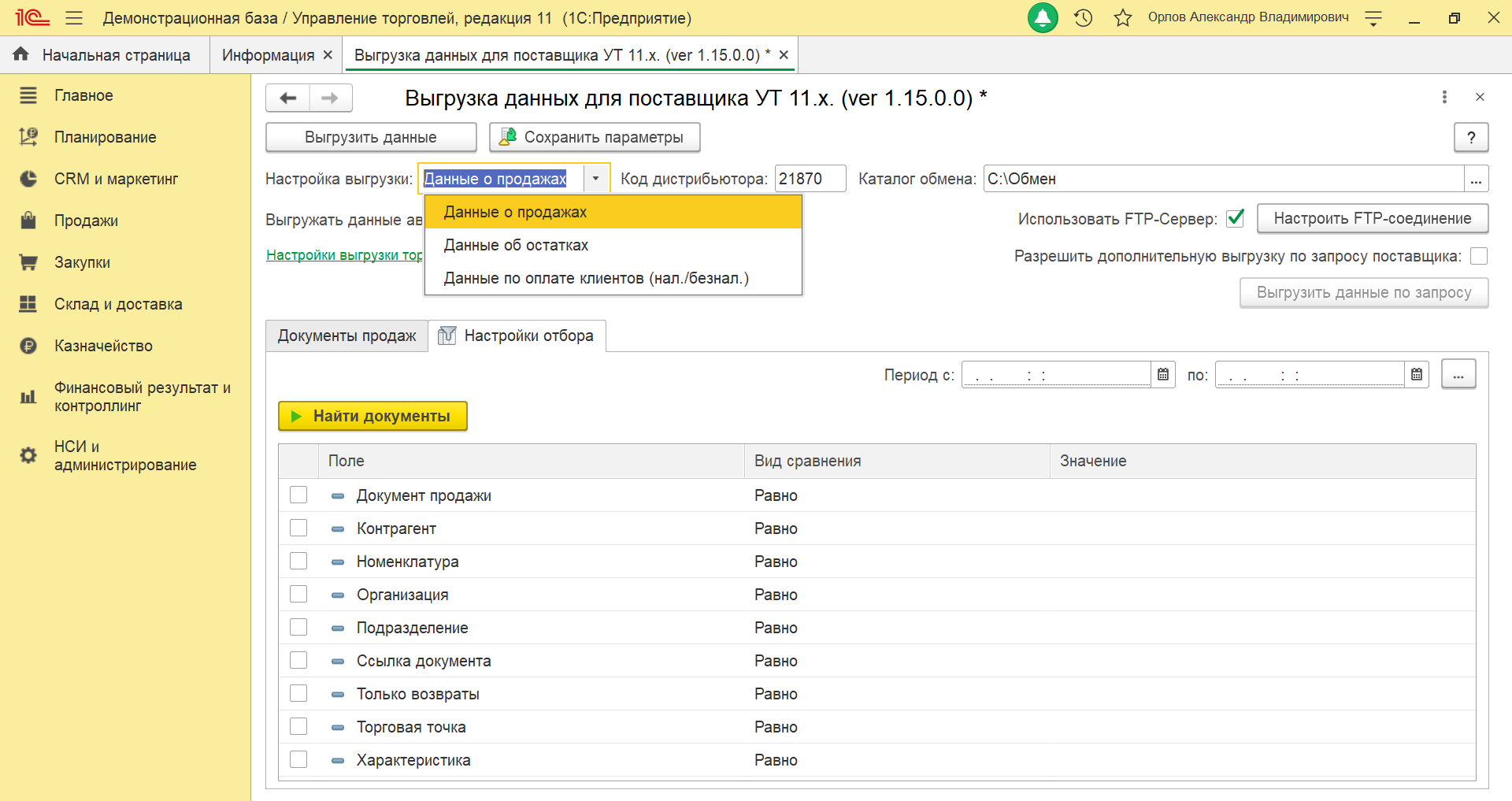This screenshot has width=1512, height=801.
Task: Click Вид сравнения column header
Action: [x=897, y=461]
